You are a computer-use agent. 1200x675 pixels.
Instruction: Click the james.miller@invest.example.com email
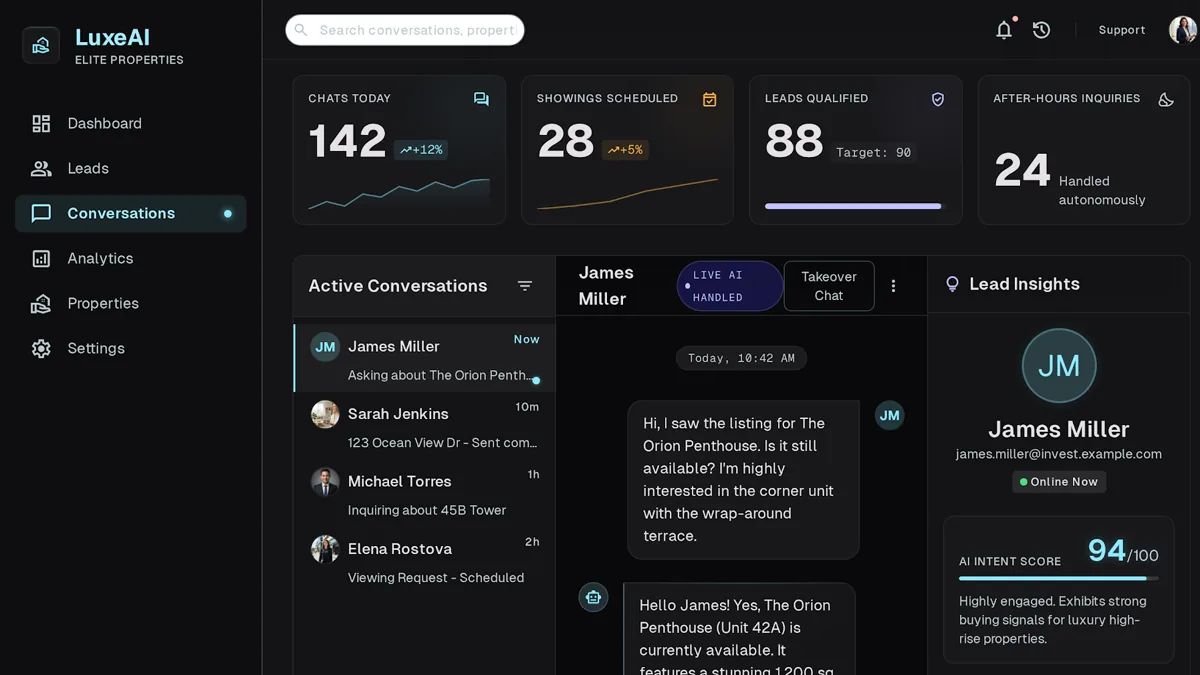pyautogui.click(x=1059, y=454)
